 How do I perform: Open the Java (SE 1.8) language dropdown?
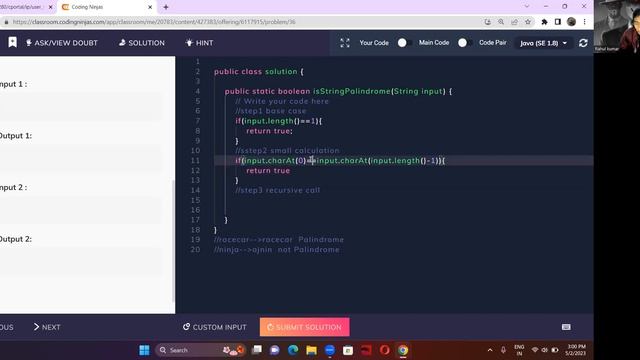(x=543, y=43)
